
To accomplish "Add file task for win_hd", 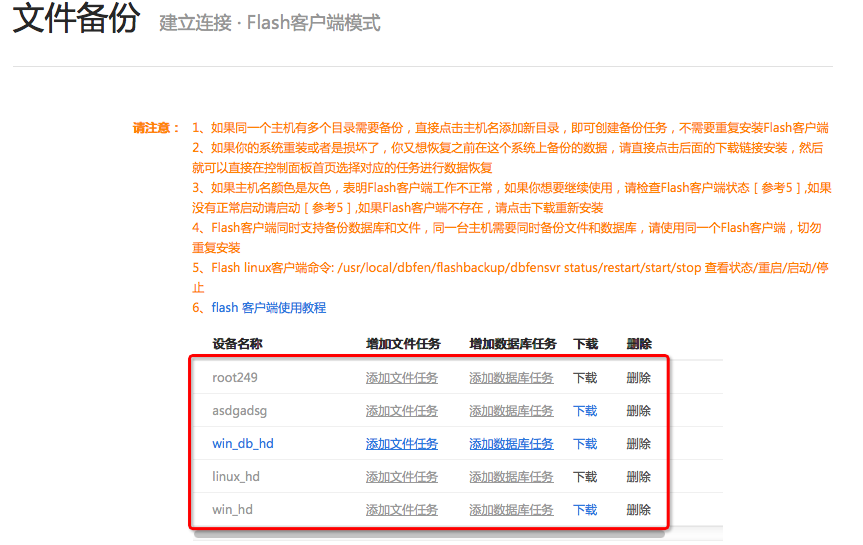I will coord(401,510).
